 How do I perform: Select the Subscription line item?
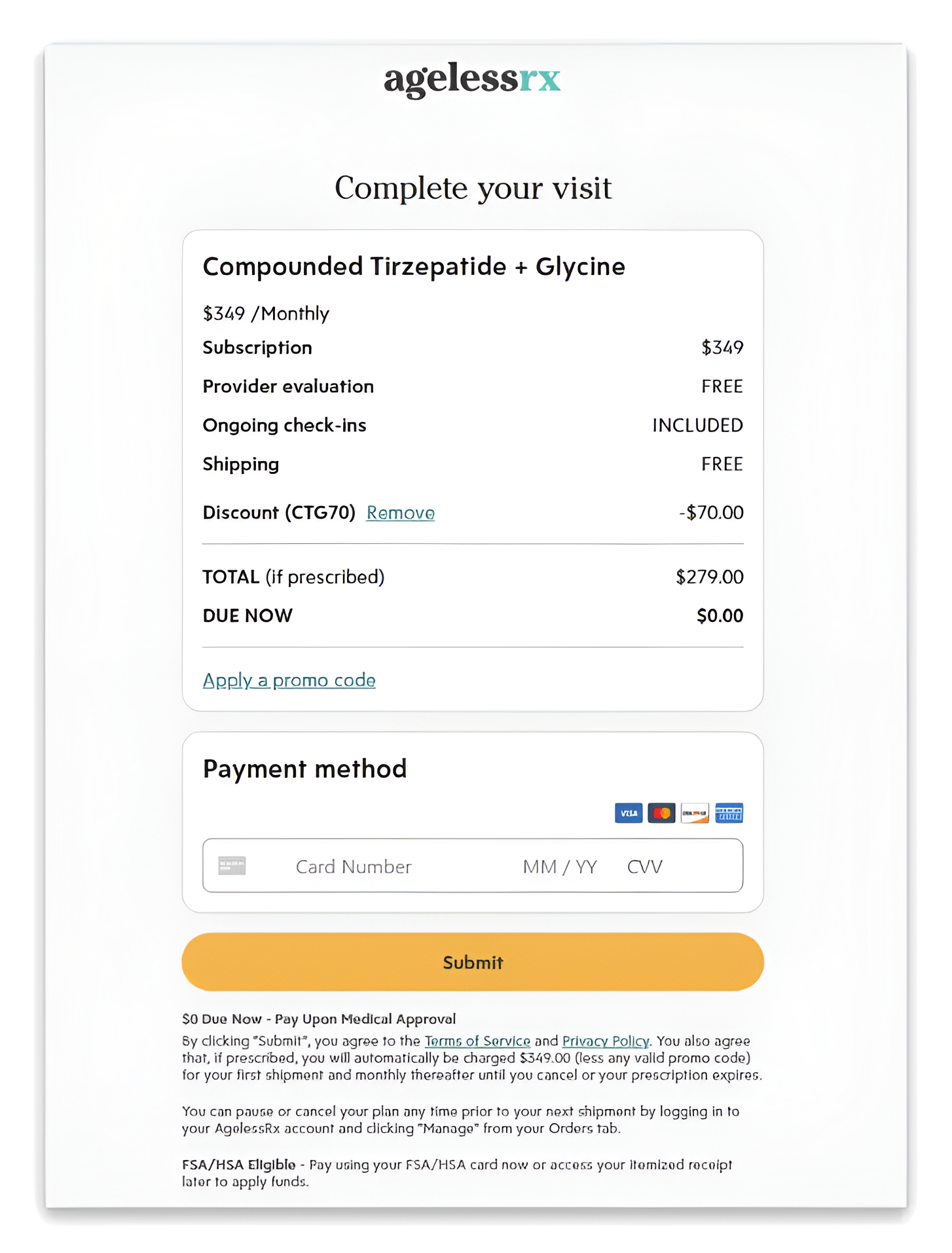click(x=257, y=348)
